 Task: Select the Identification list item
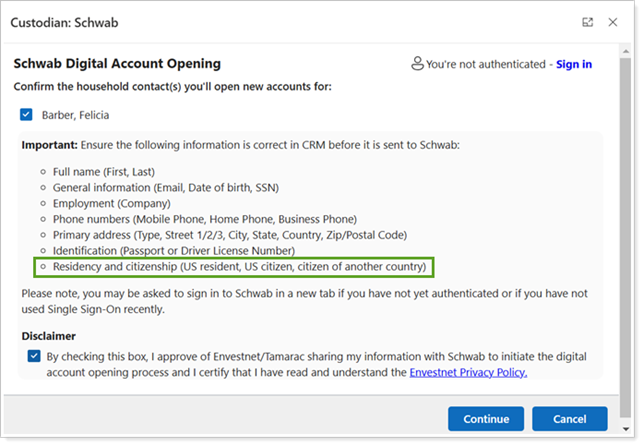[186, 250]
